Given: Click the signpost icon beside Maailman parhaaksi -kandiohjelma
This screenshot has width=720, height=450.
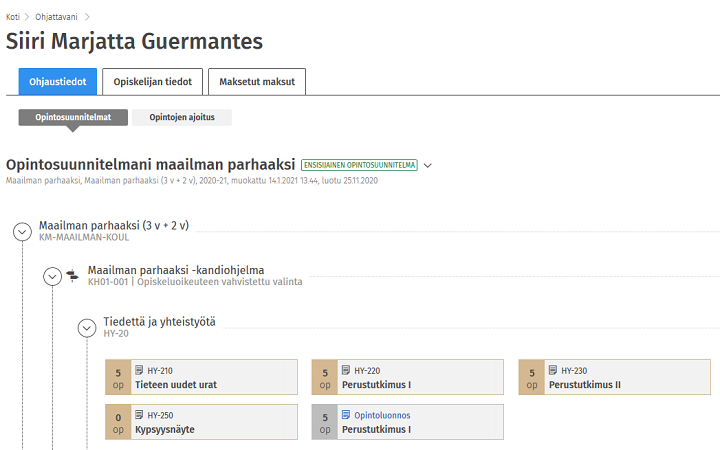Looking at the screenshot, I should (72, 276).
